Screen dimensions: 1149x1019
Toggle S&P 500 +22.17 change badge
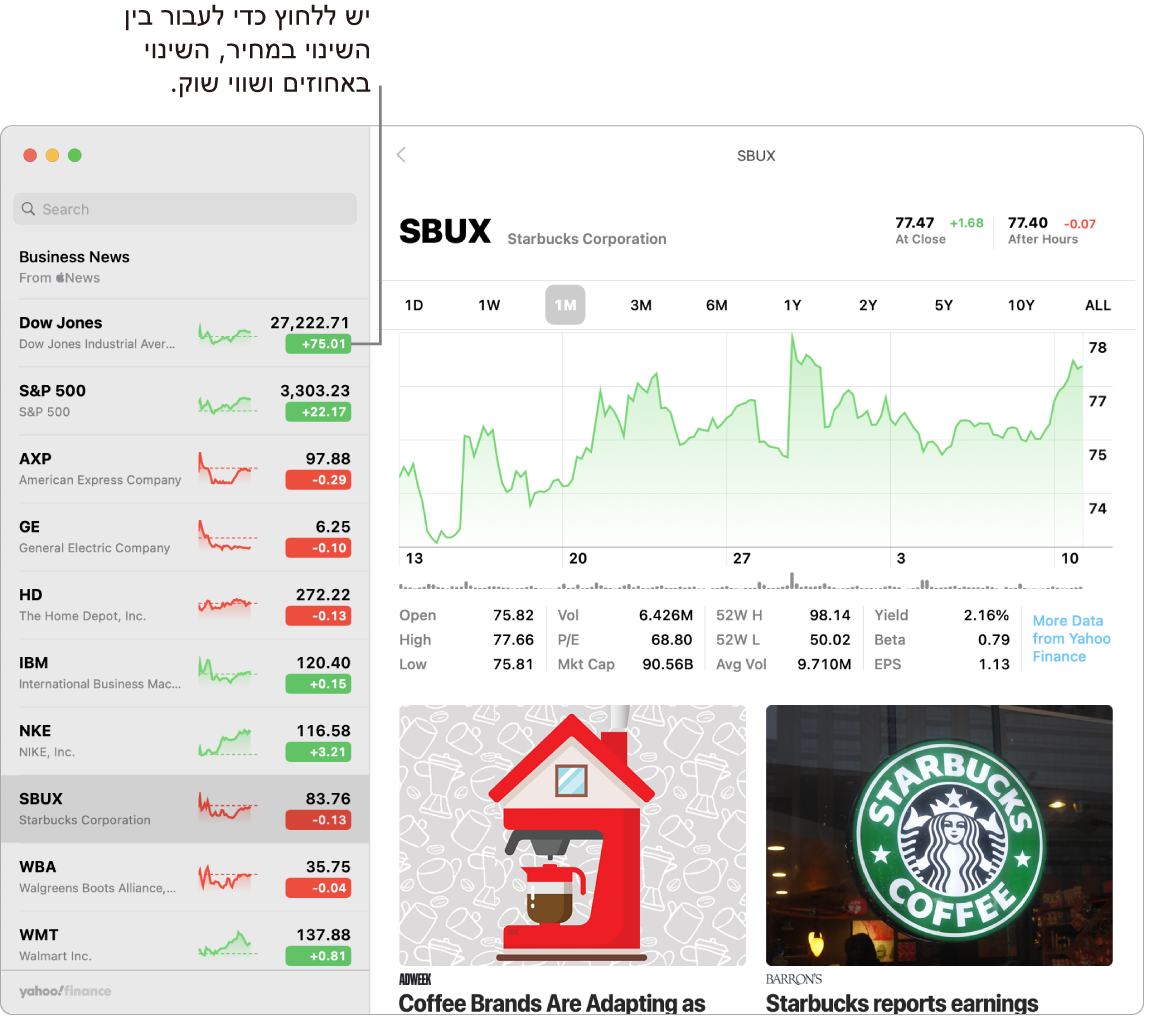[x=318, y=412]
